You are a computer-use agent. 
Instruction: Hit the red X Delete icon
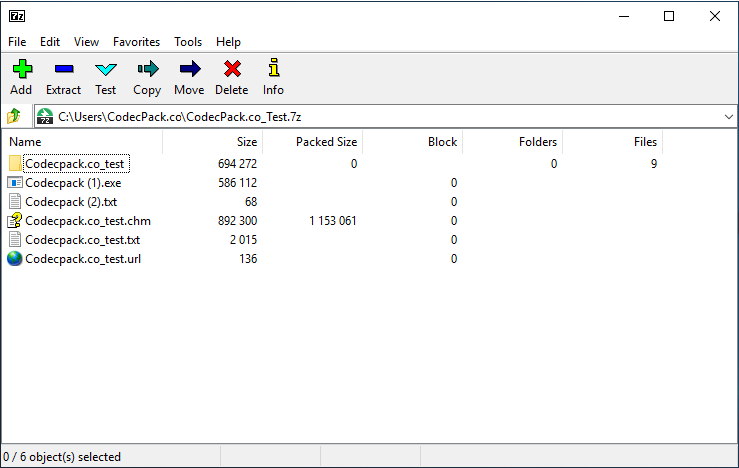tap(232, 69)
